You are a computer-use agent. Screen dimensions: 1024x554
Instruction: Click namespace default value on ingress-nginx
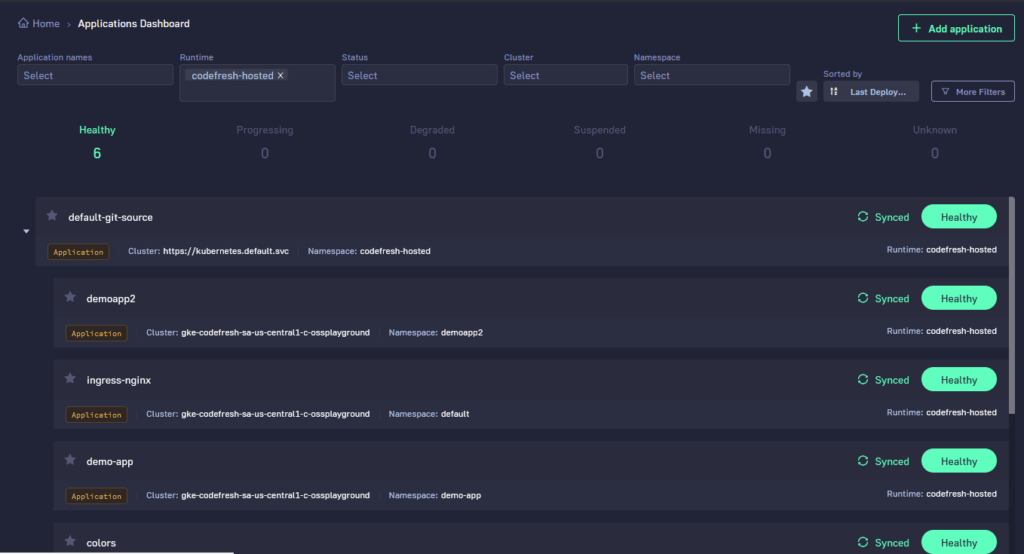[455, 414]
